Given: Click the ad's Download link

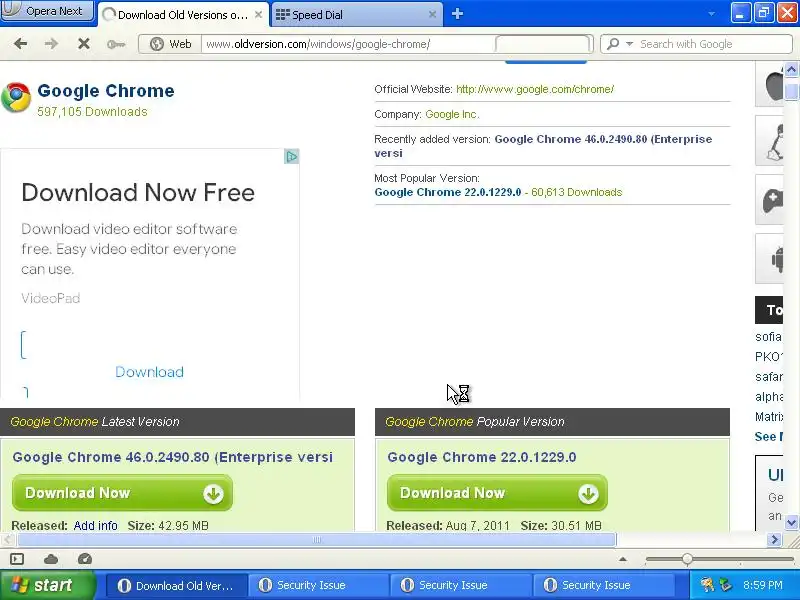Looking at the screenshot, I should tap(149, 372).
